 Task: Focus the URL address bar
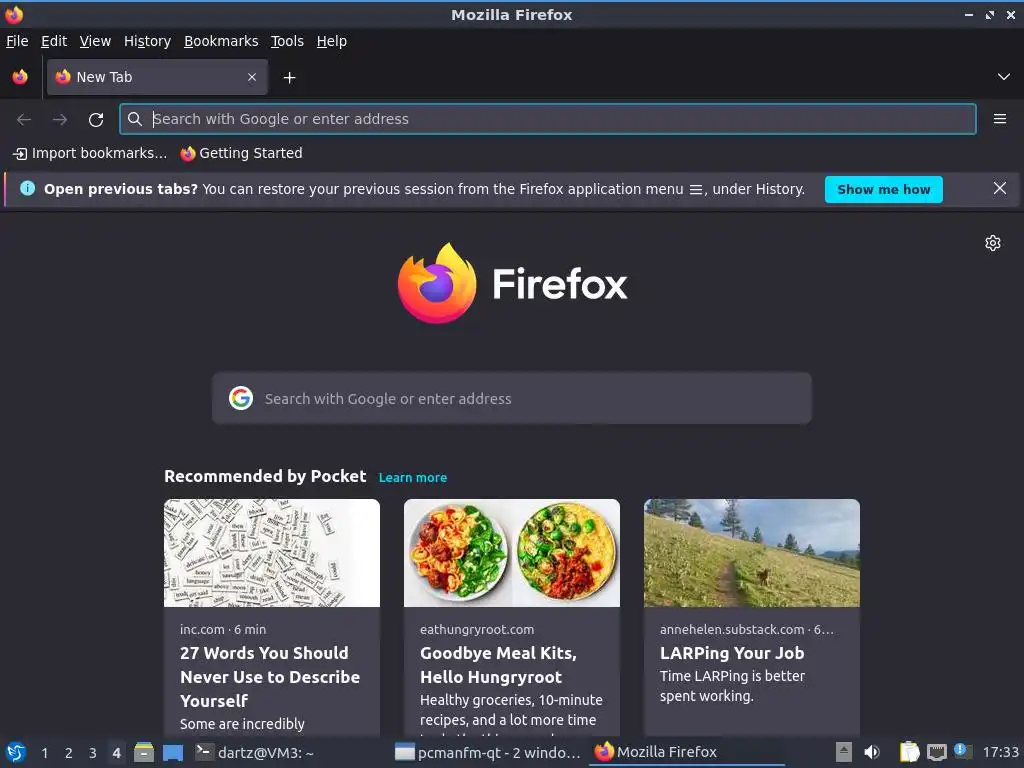547,119
